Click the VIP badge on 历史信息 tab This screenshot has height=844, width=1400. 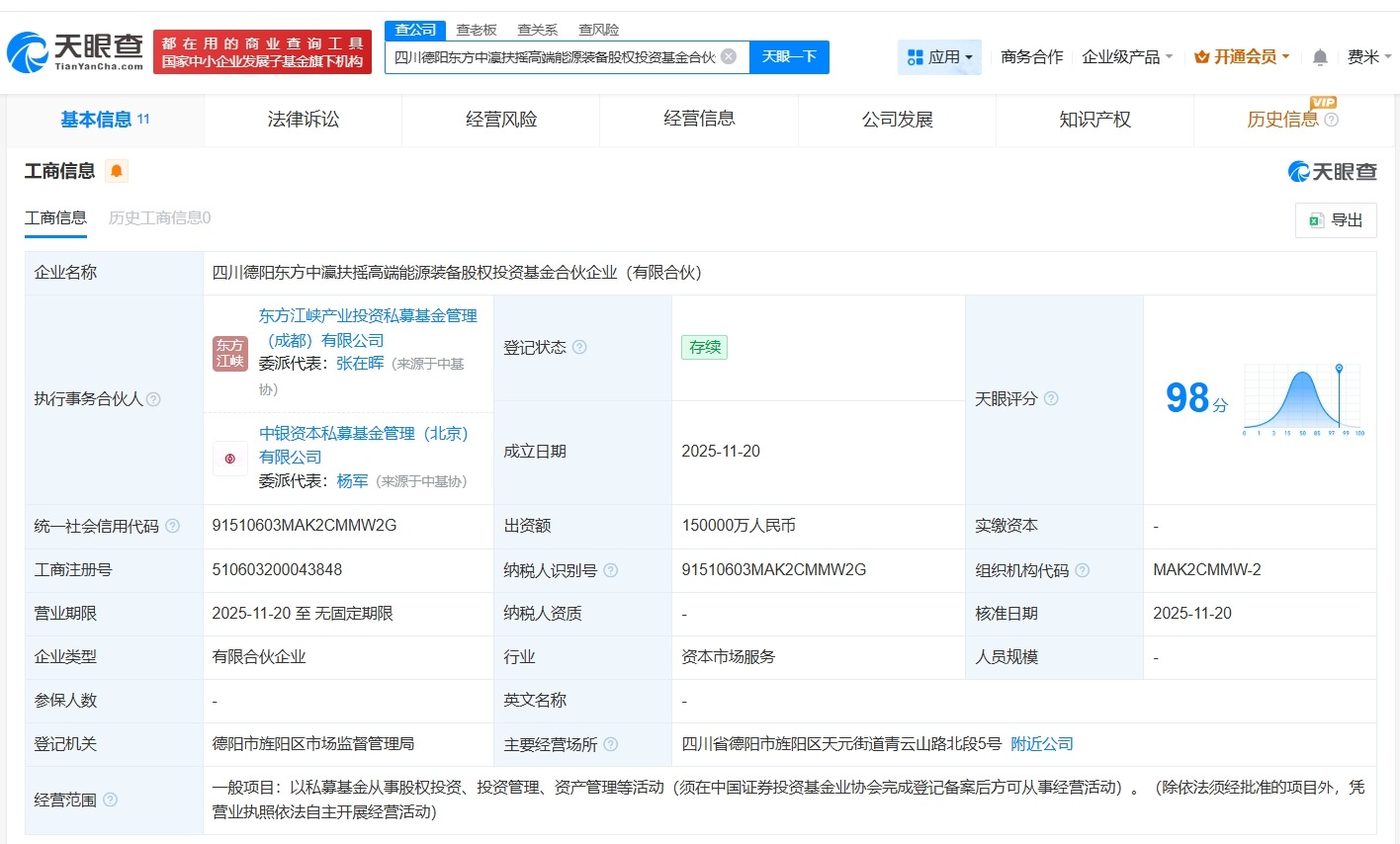1324,103
